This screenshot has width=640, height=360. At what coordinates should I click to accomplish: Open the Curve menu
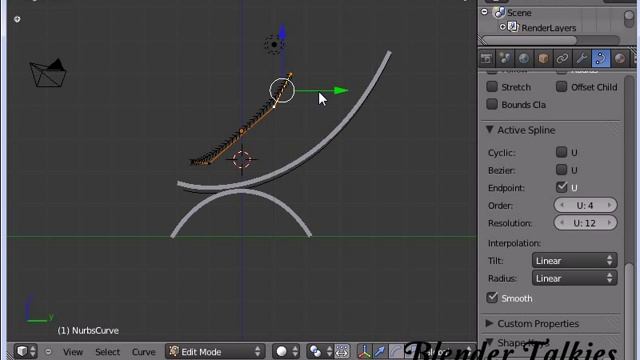tap(143, 352)
